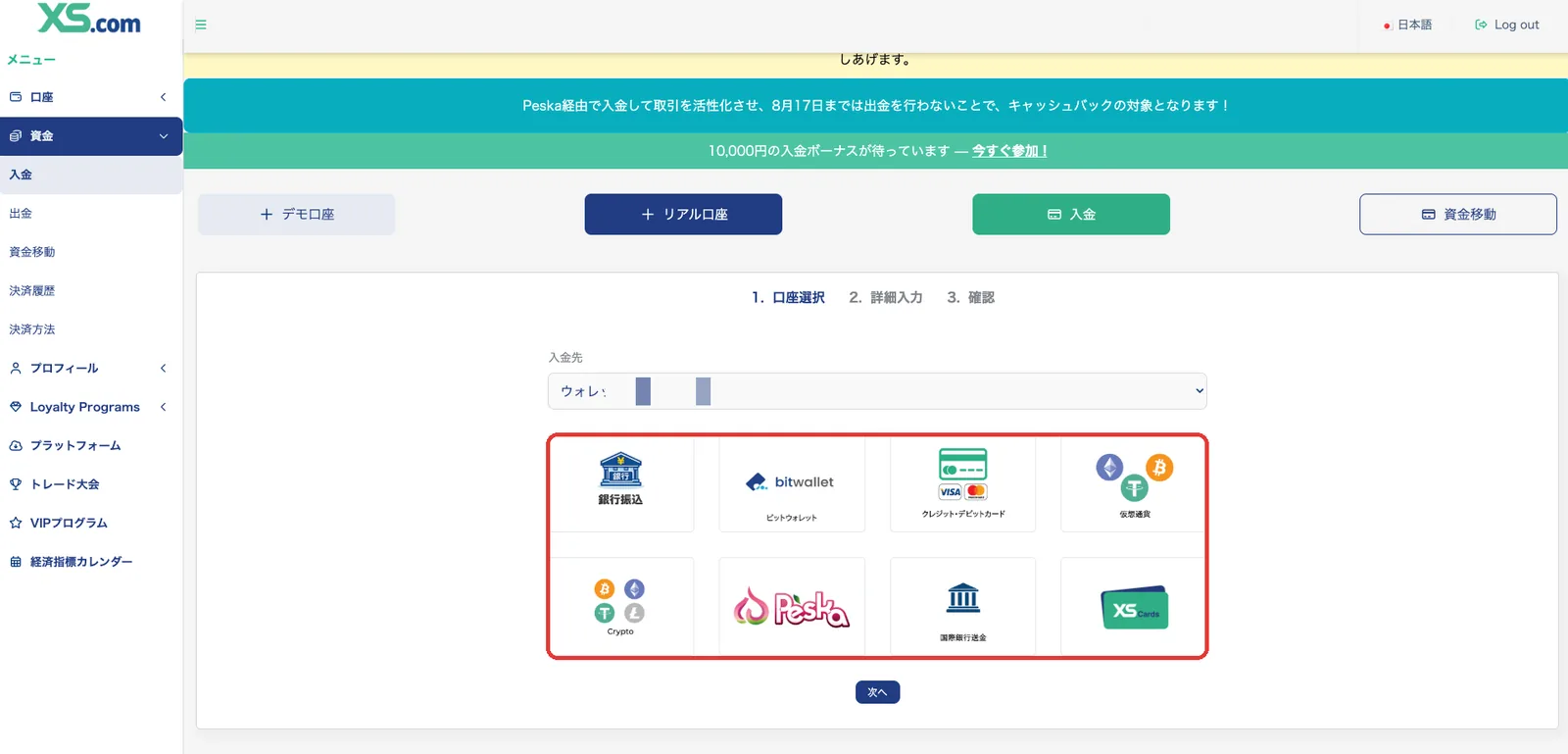Choose Peska as deposit method
Image resolution: width=1568 pixels, height=754 pixels.
click(x=792, y=606)
